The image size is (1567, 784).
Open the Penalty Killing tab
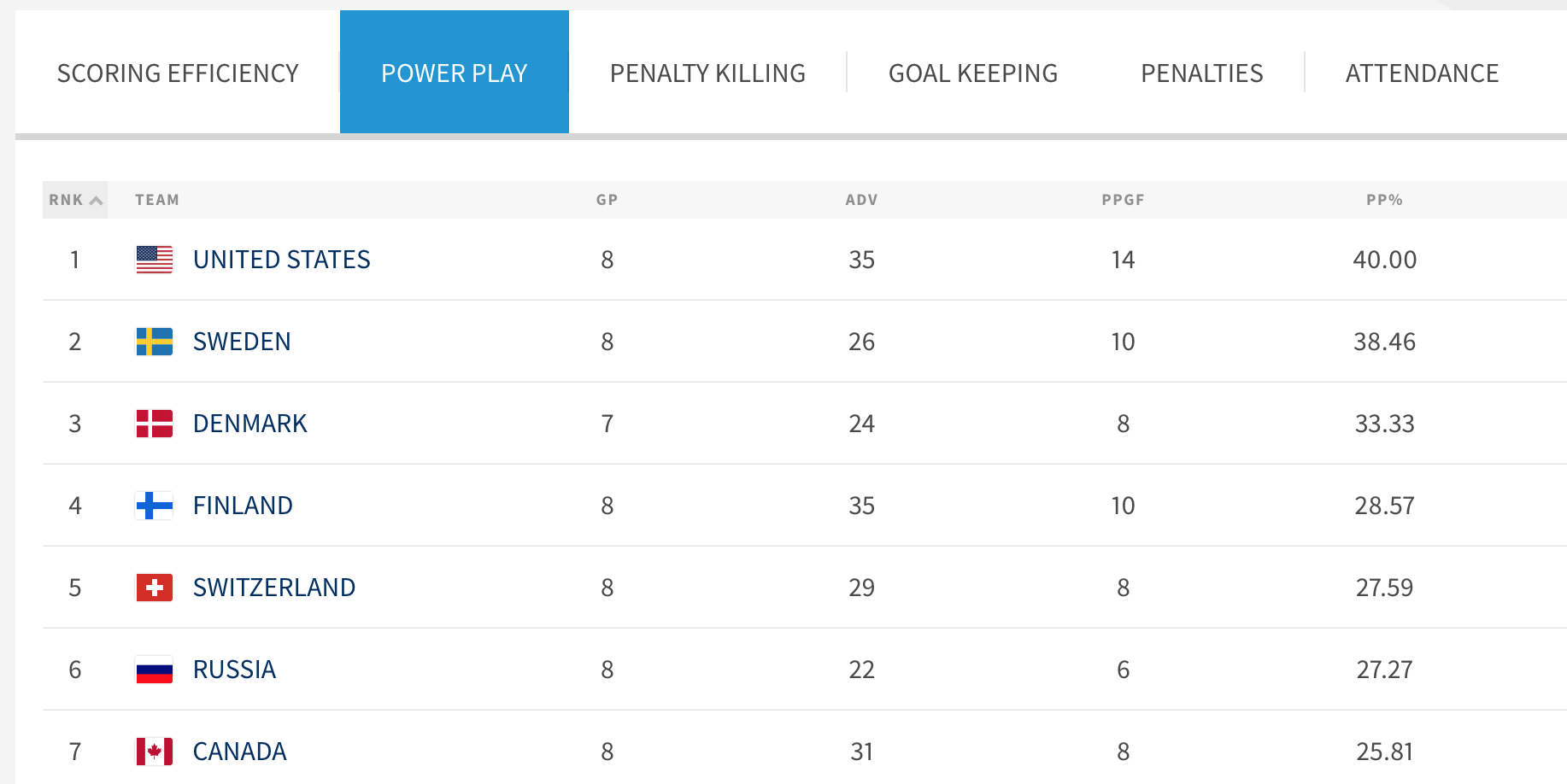click(707, 73)
